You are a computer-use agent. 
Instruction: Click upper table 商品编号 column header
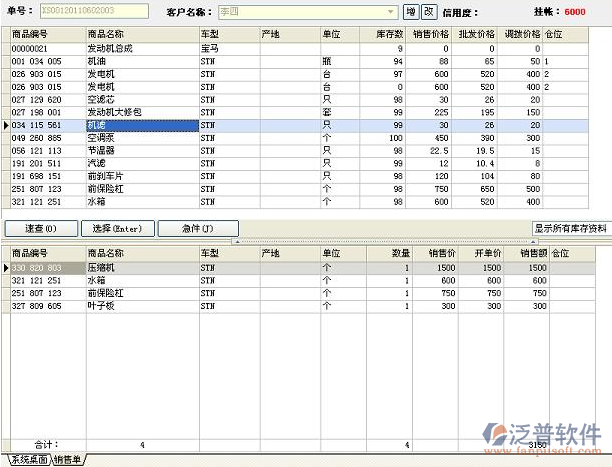pos(46,34)
